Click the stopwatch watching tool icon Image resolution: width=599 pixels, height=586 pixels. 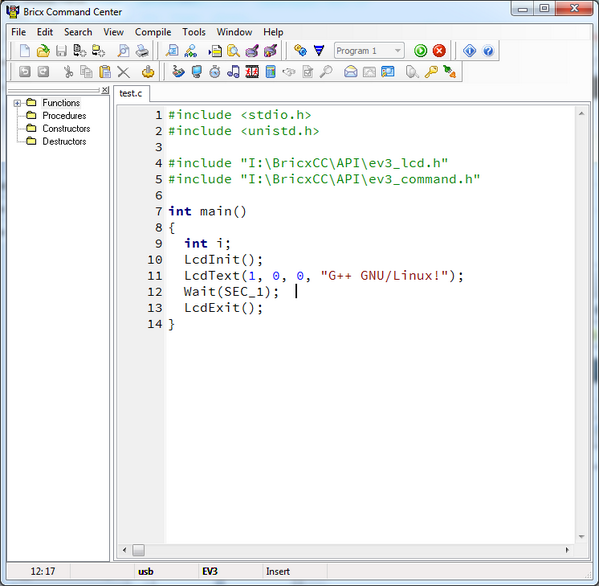pos(215,71)
